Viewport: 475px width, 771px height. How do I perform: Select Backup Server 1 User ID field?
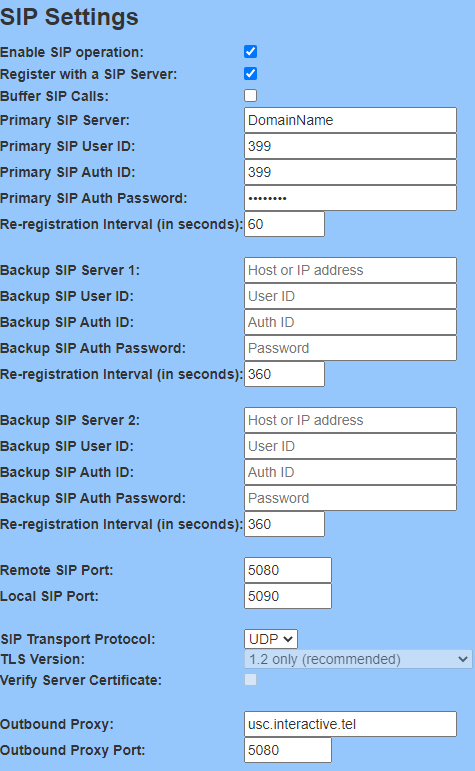(x=350, y=296)
